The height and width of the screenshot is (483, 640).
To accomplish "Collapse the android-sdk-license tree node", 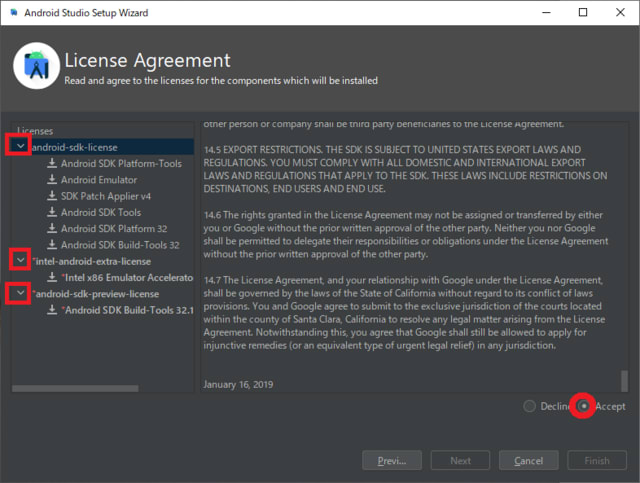I will click(x=21, y=146).
